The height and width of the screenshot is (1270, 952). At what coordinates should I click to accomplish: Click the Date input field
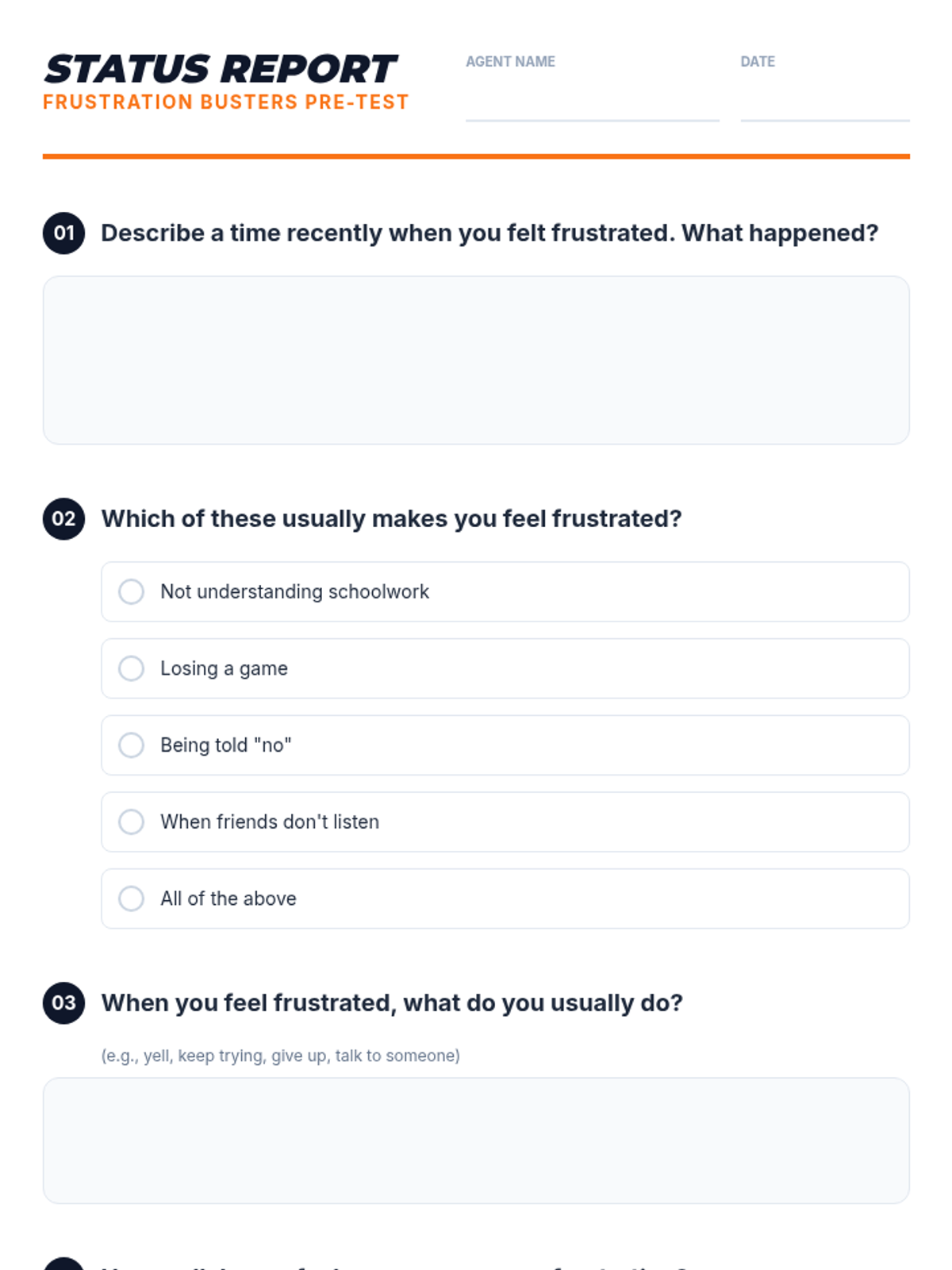point(825,101)
